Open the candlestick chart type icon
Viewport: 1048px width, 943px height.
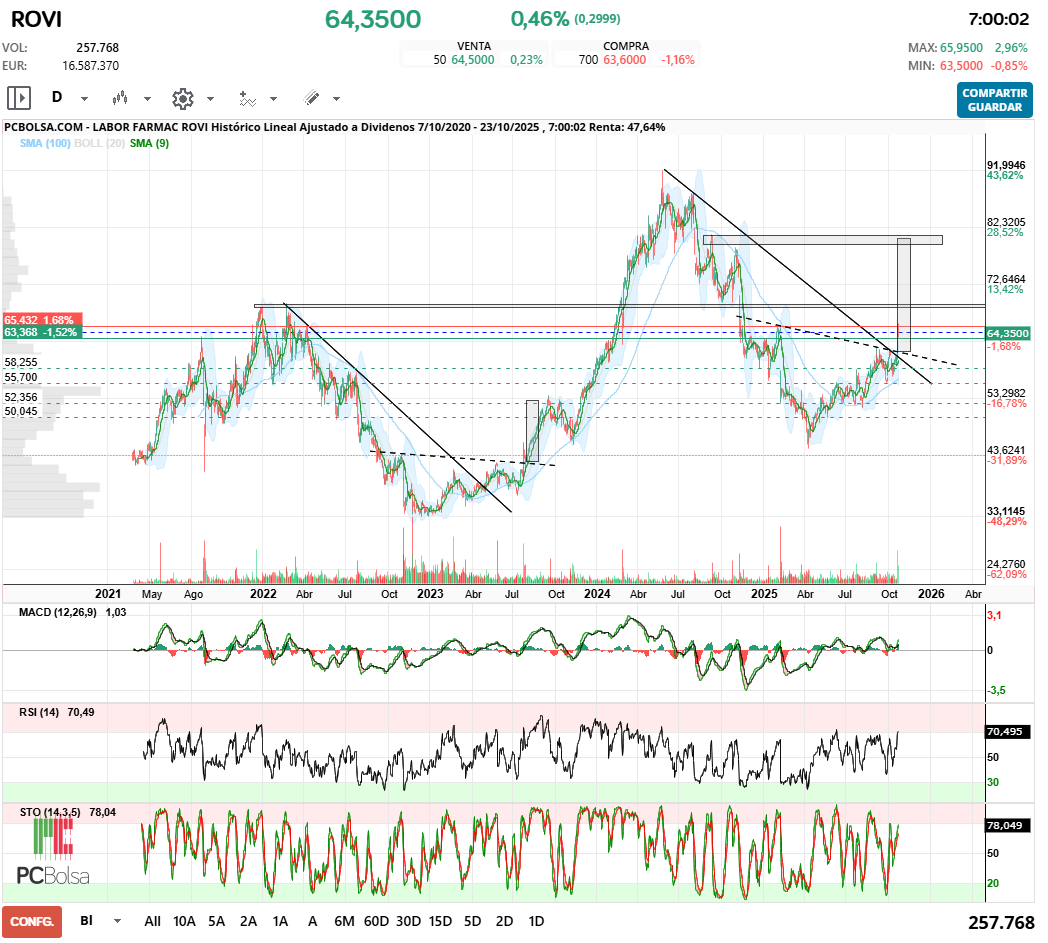(x=121, y=98)
